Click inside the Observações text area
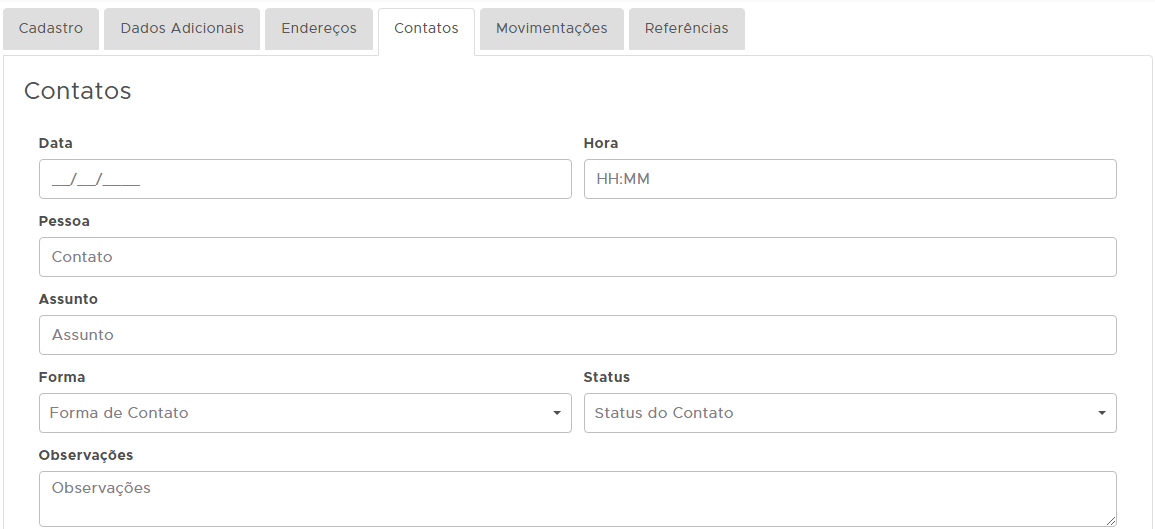Screen dimensions: 1155x529 577,498
